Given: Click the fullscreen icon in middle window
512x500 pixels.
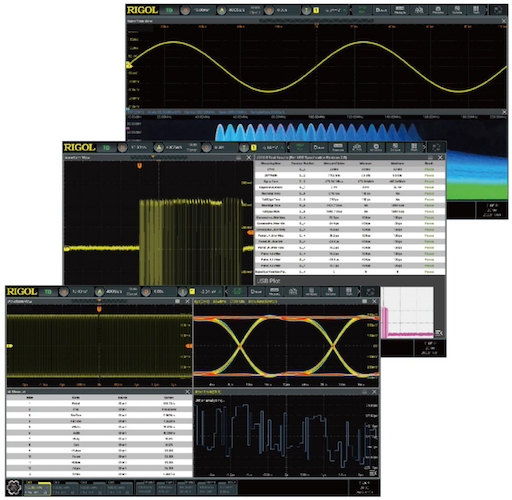Looking at the screenshot, I should click(x=436, y=147).
